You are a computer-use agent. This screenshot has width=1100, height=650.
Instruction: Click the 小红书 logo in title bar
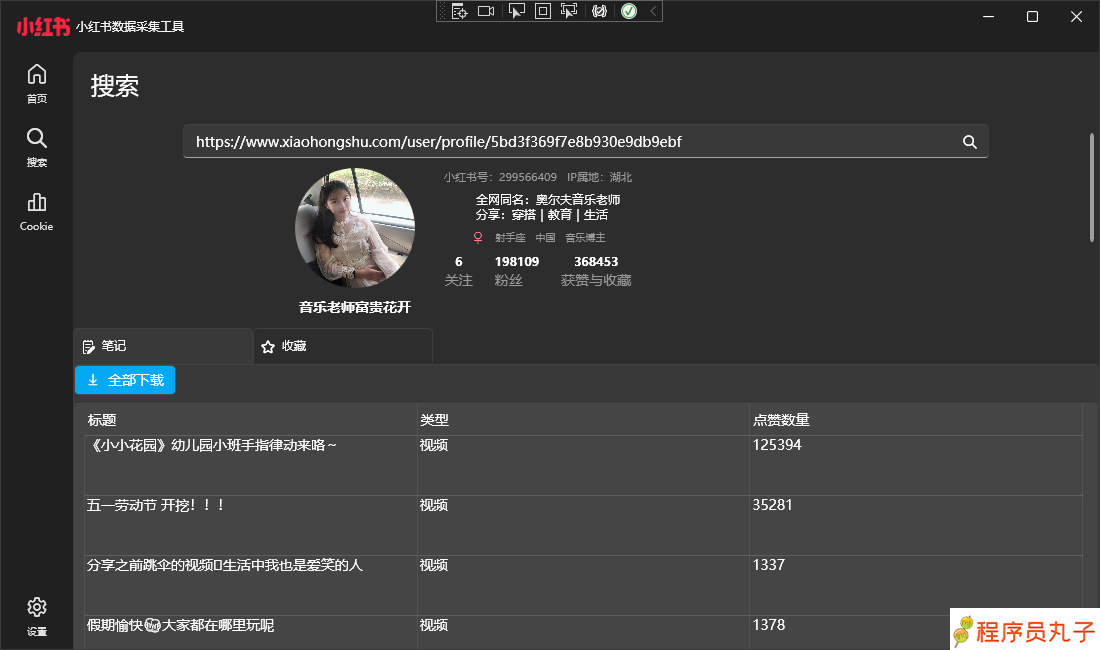tap(43, 27)
